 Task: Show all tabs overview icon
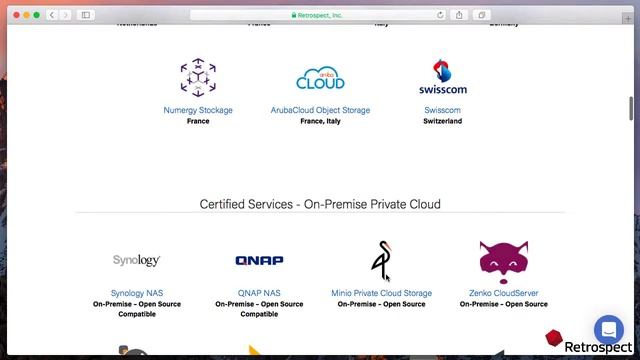482,15
